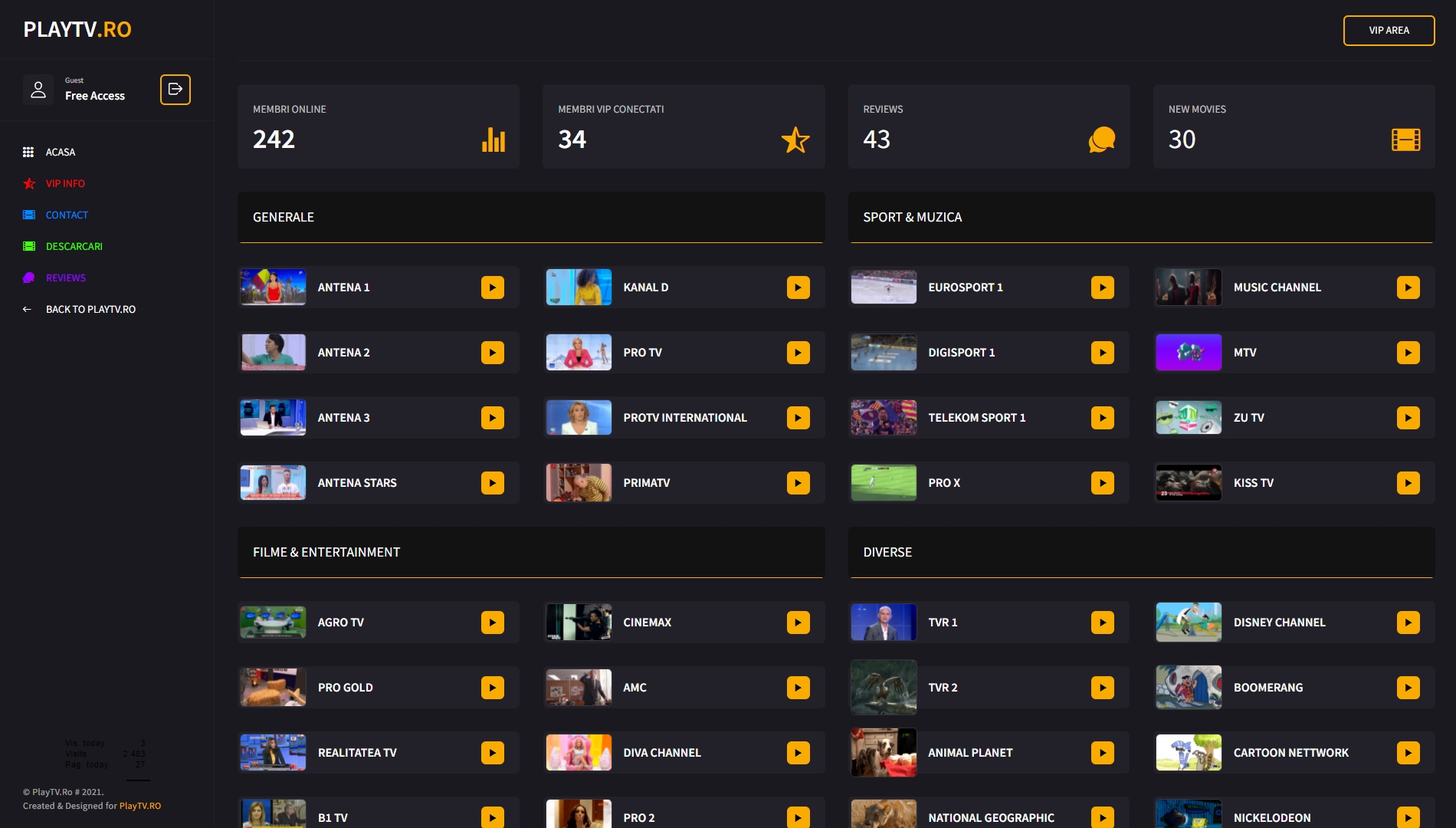Click the film strip icon in New Movies
The height and width of the screenshot is (828, 1456).
point(1405,140)
